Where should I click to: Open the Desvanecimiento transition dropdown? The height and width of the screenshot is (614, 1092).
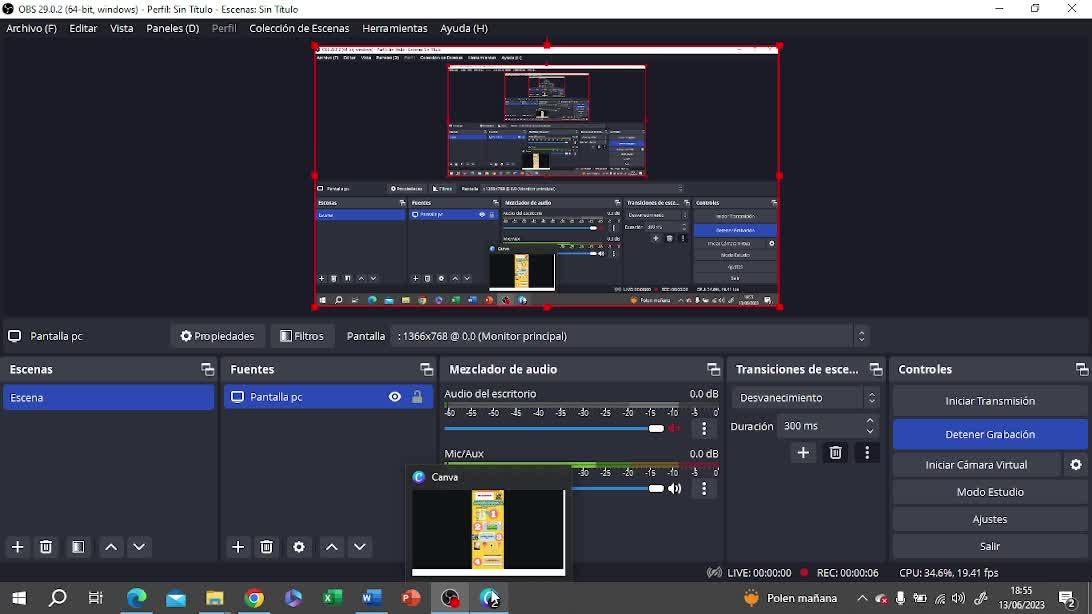[805, 398]
